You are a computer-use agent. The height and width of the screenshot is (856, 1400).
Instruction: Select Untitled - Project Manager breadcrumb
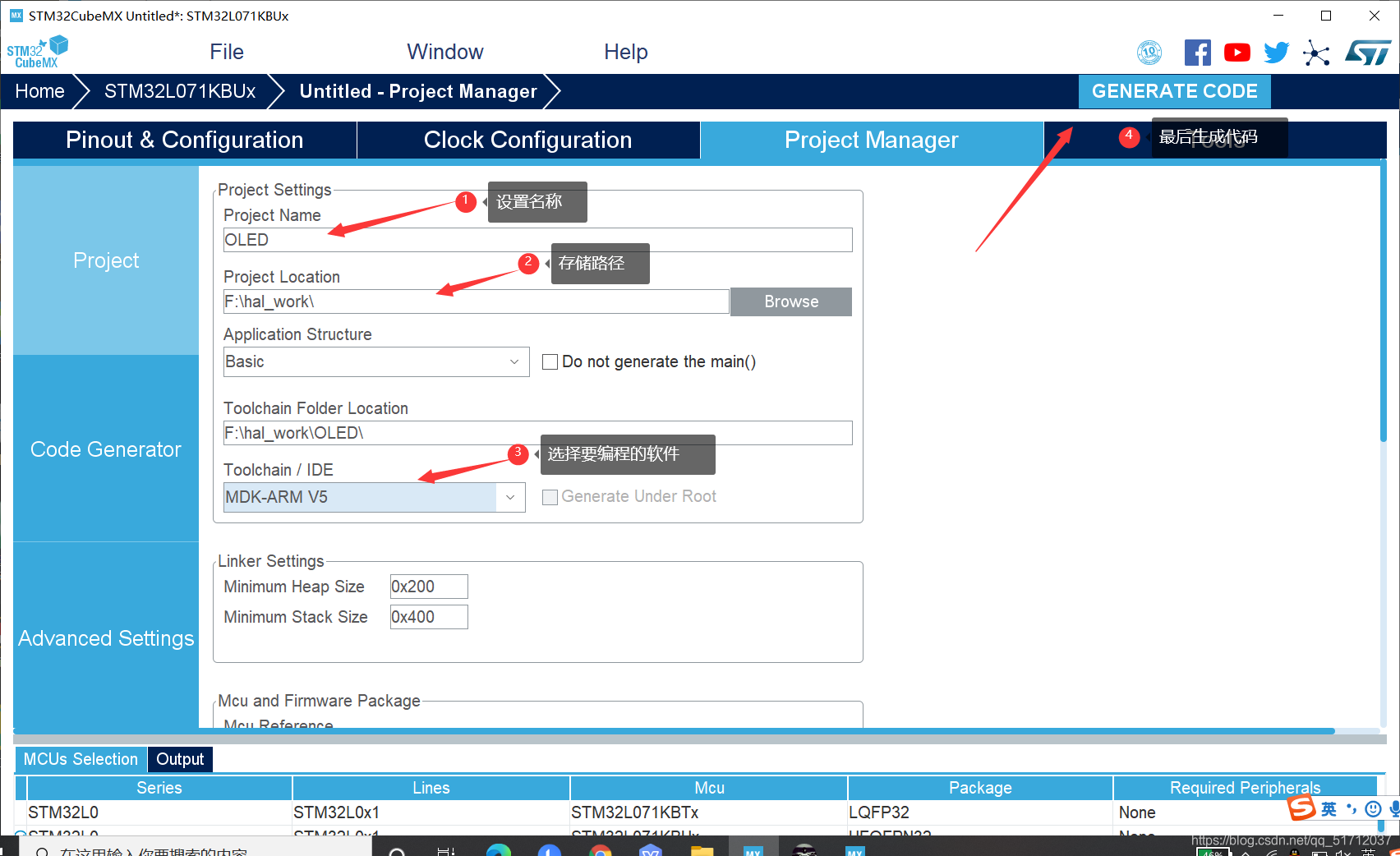coord(418,91)
